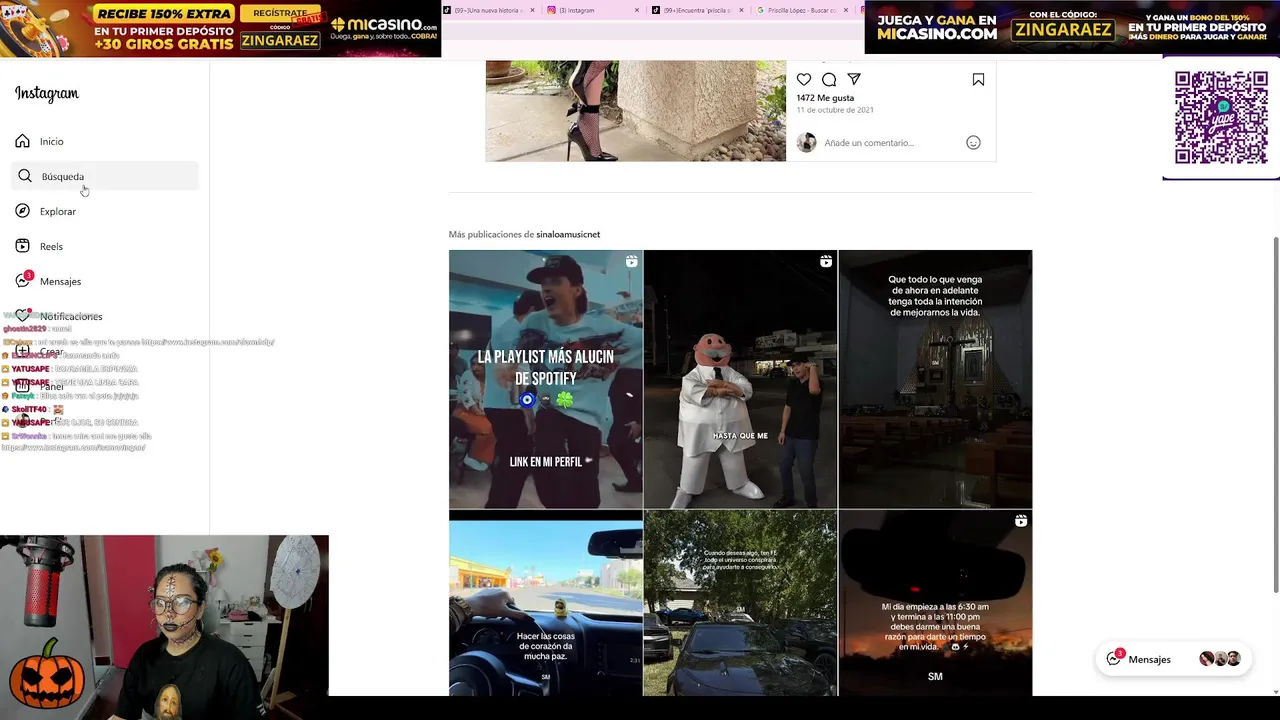Click the profile avatar beside the comment field
Screen dimensions: 1280x720
pos(806,143)
